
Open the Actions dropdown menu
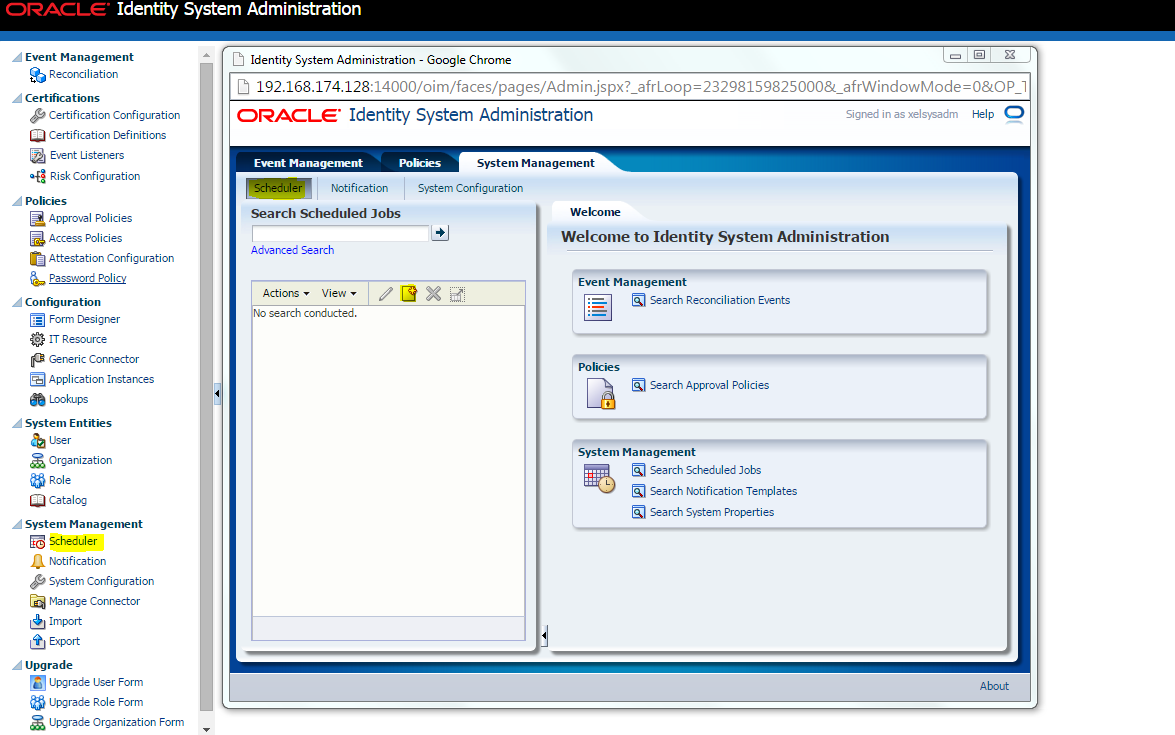pos(286,294)
